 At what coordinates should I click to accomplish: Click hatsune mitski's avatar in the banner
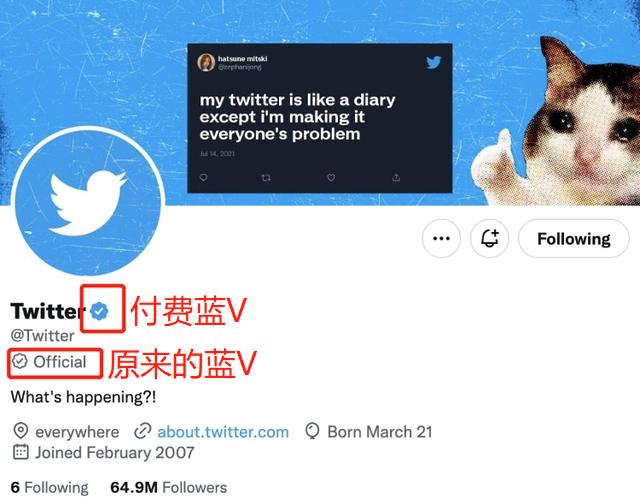click(x=206, y=62)
